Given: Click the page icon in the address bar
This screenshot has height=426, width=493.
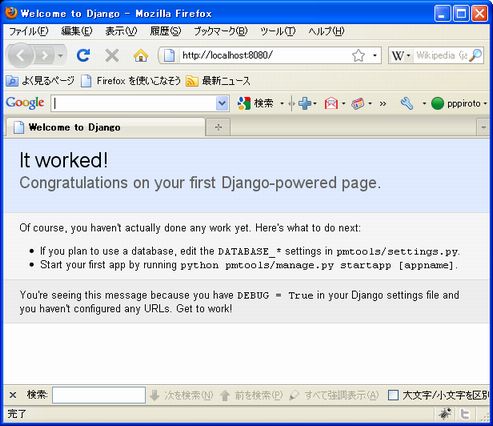Looking at the screenshot, I should tap(169, 55).
